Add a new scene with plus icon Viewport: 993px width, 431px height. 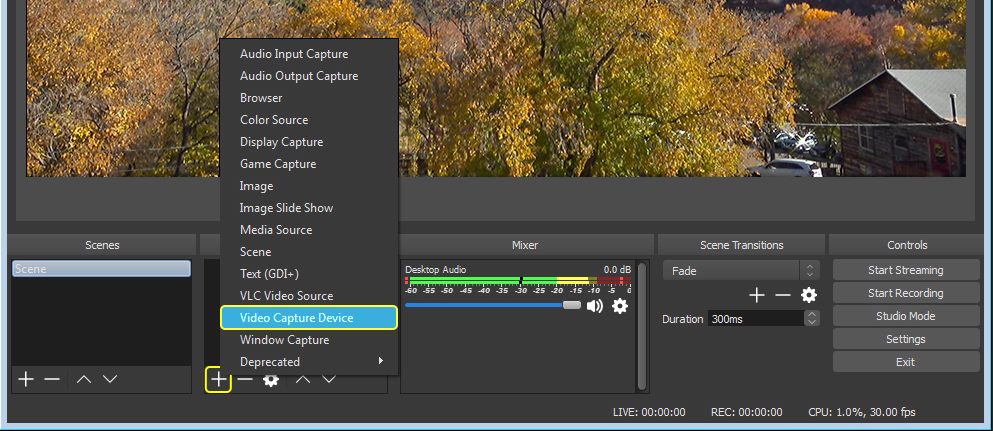click(x=26, y=379)
